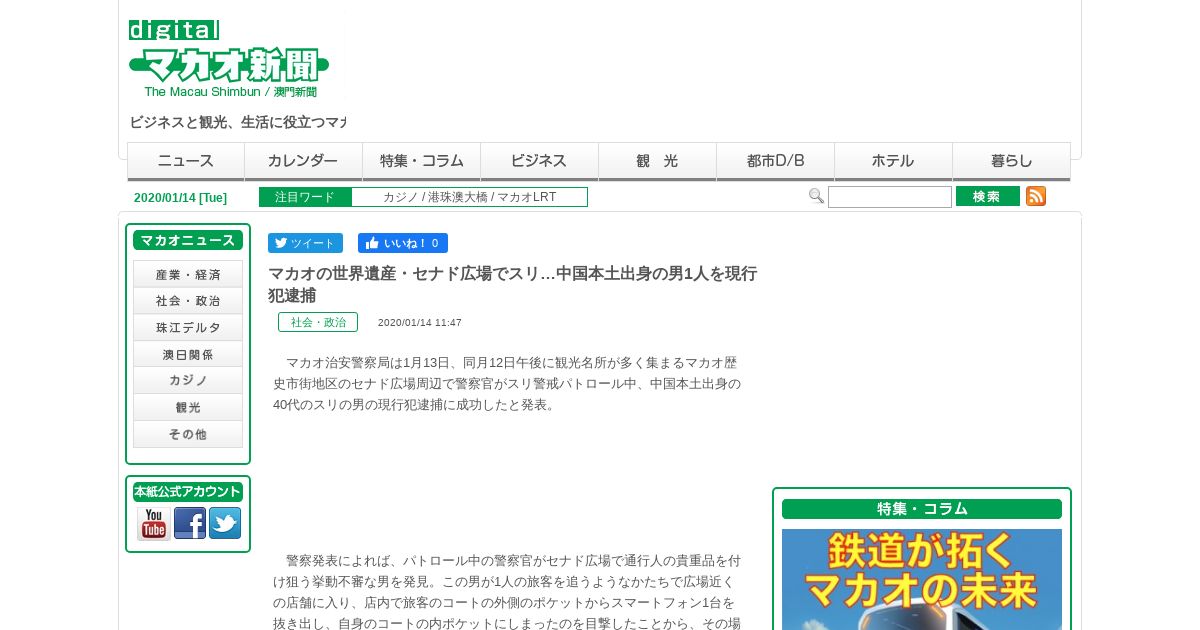Click the ニュース navigation tab
The image size is (1200, 630).
[x=186, y=161]
